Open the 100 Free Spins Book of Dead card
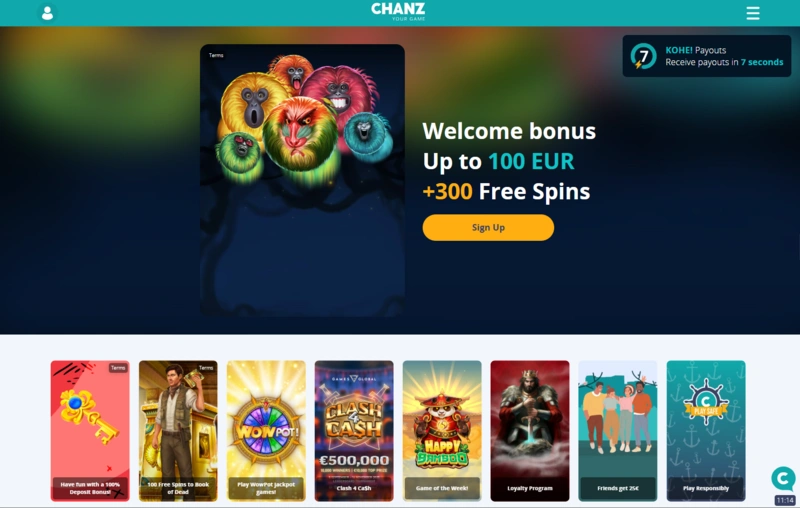The width and height of the screenshot is (800, 508). click(178, 431)
